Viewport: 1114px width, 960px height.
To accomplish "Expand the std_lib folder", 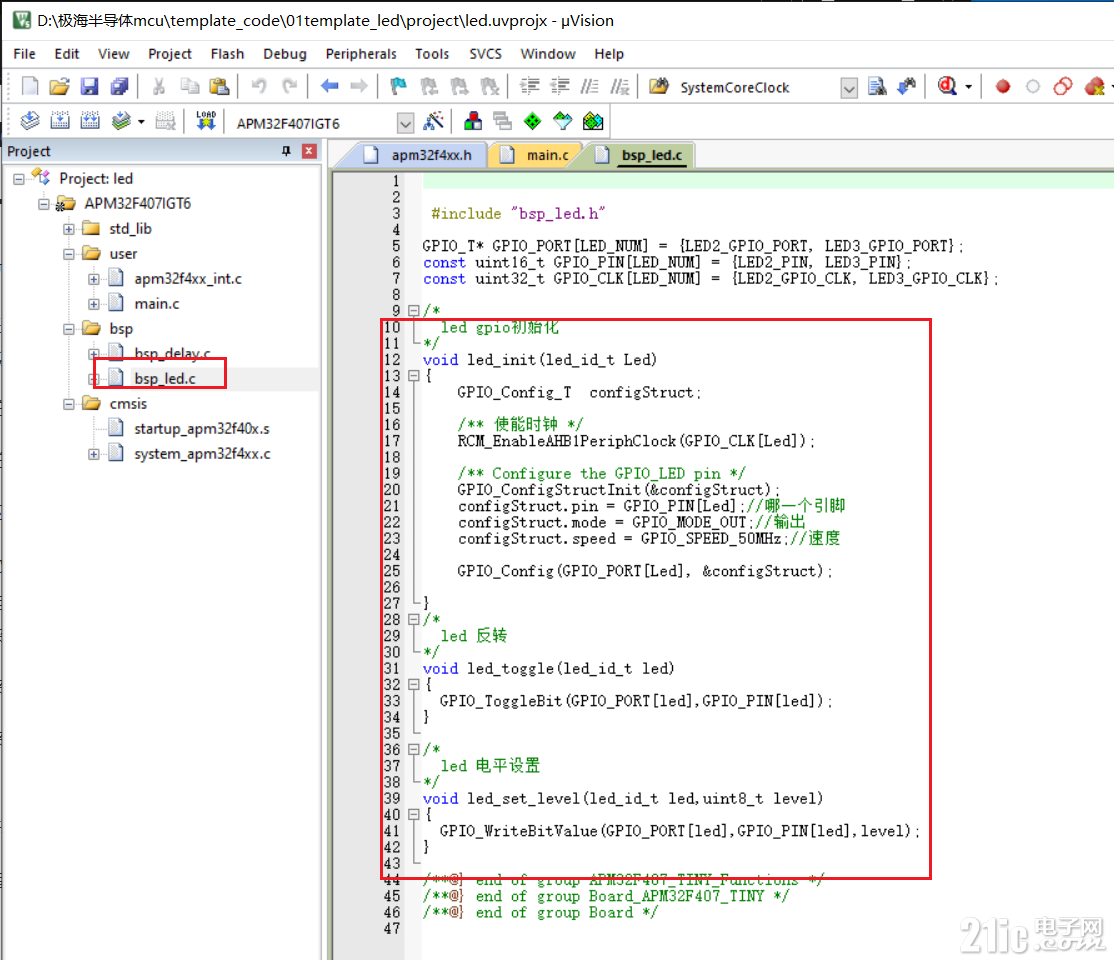I will (69, 229).
